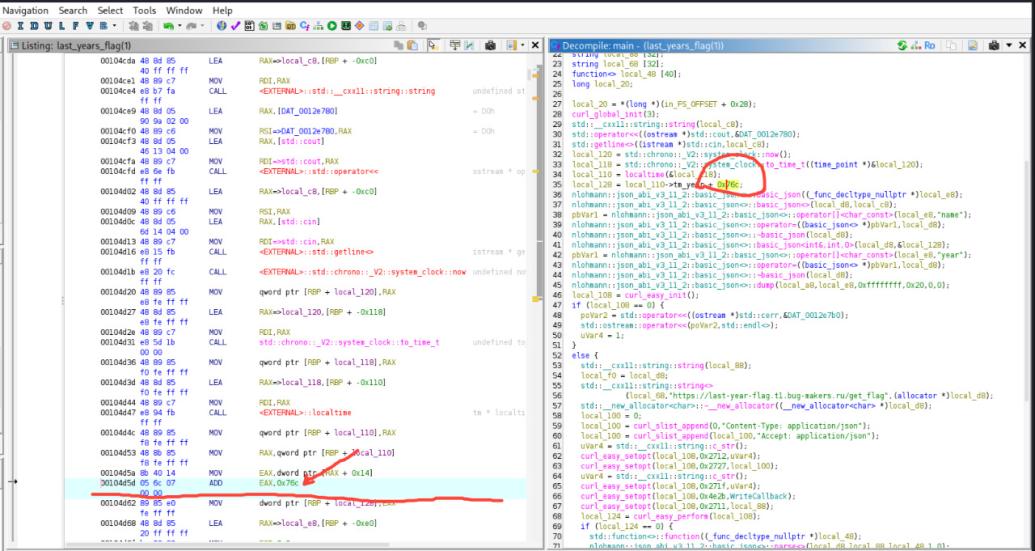Open the Navigation menu
Image resolution: width=1035 pixels, height=551 pixels.
[25, 11]
